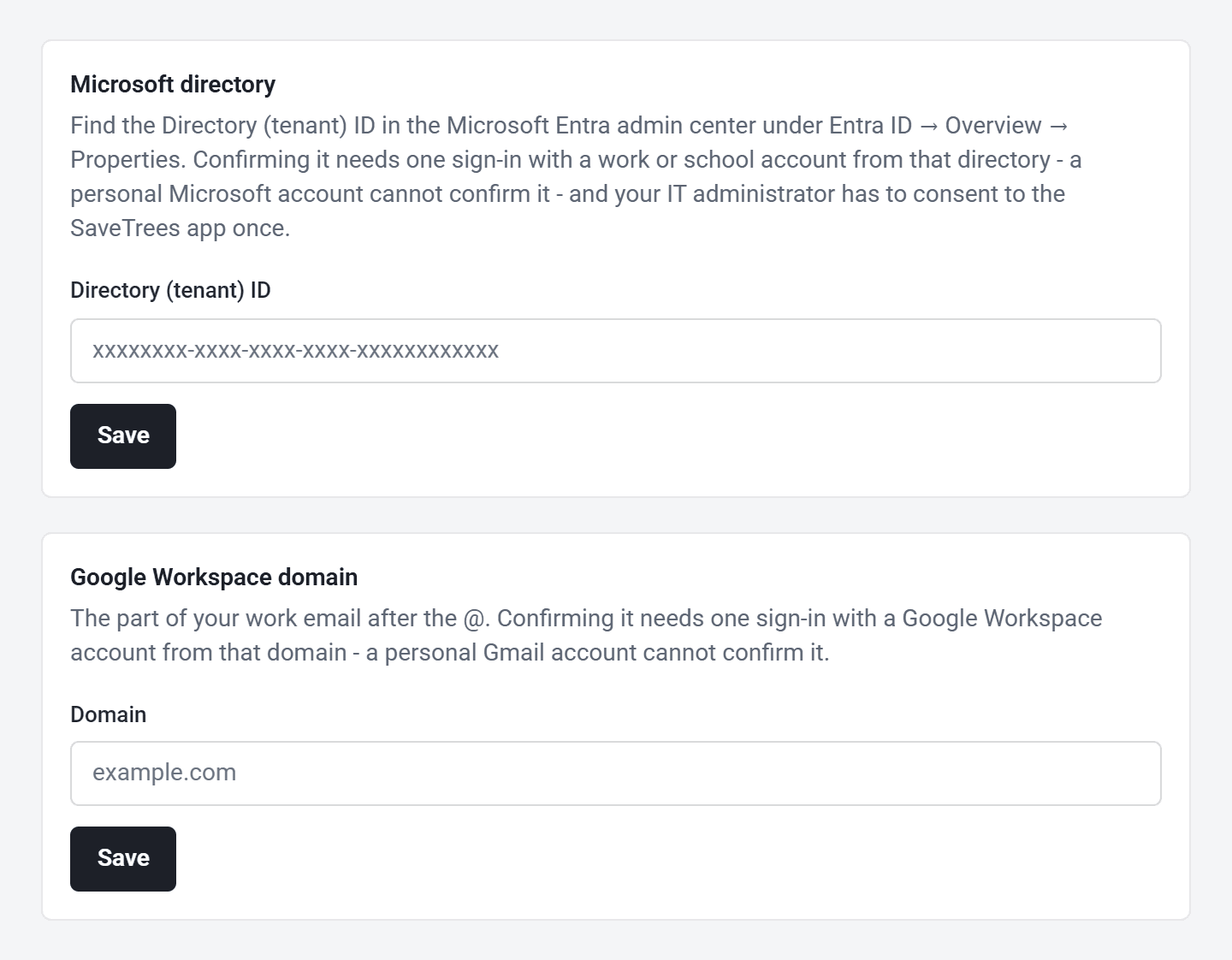Click the "Directory (tenant) ID" field label
This screenshot has width=1232, height=960.
pos(170,290)
